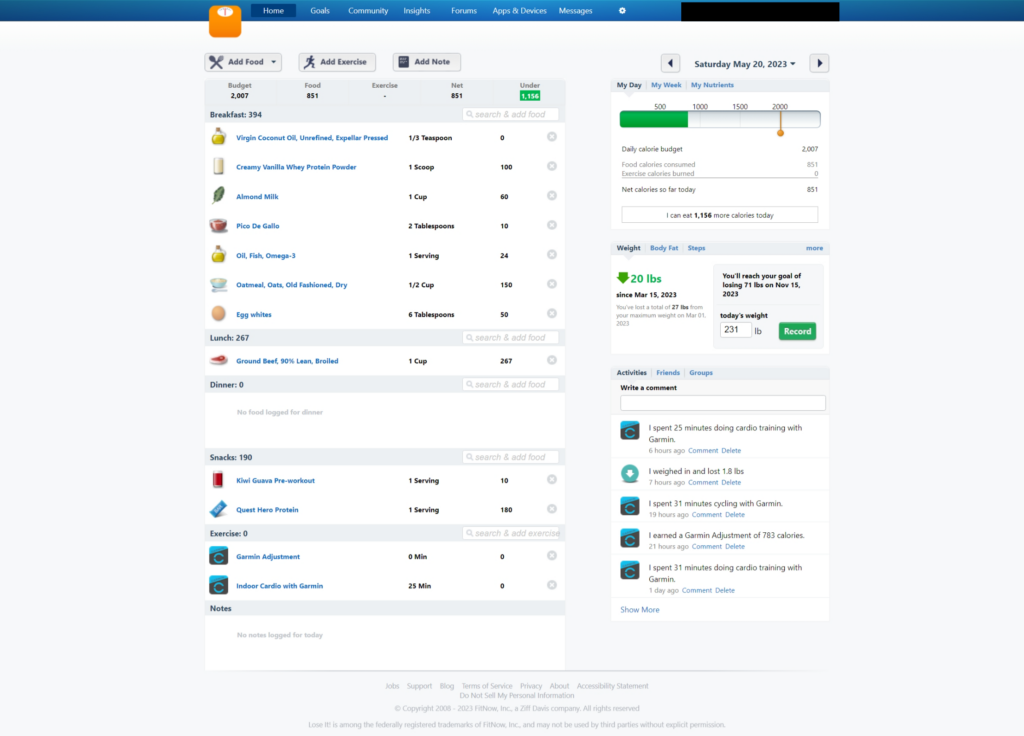Go to previous day with left arrow
The image size is (1024, 736).
click(670, 64)
